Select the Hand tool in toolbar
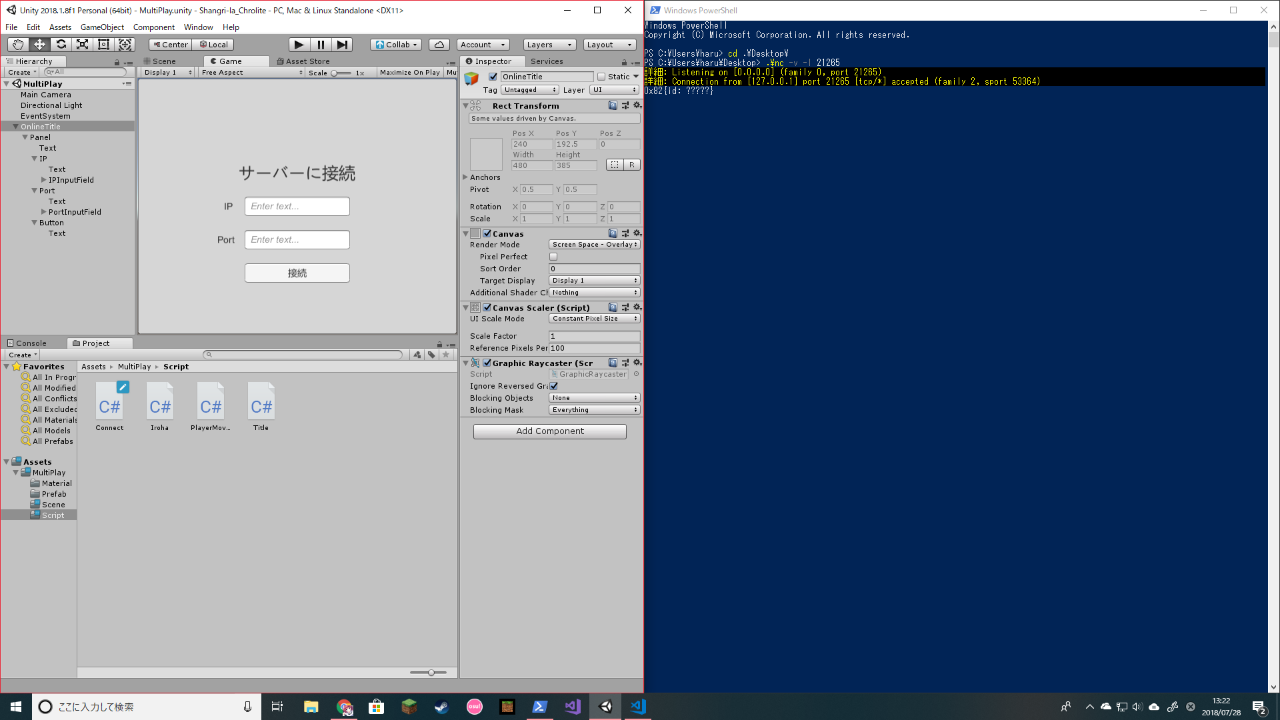The image size is (1280, 720). 18,45
